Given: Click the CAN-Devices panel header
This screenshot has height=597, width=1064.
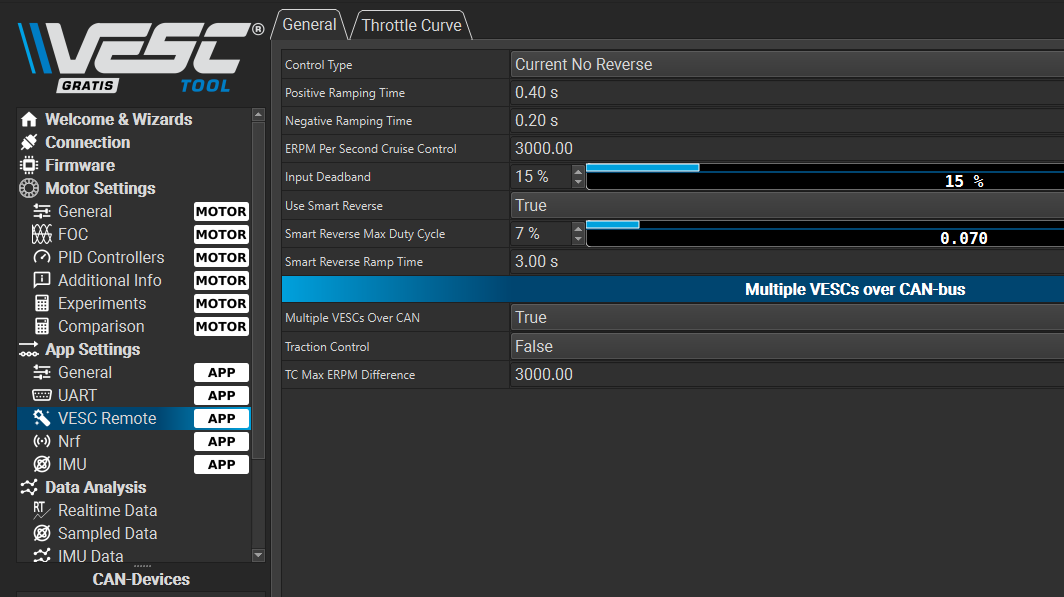Looking at the screenshot, I should 141,579.
